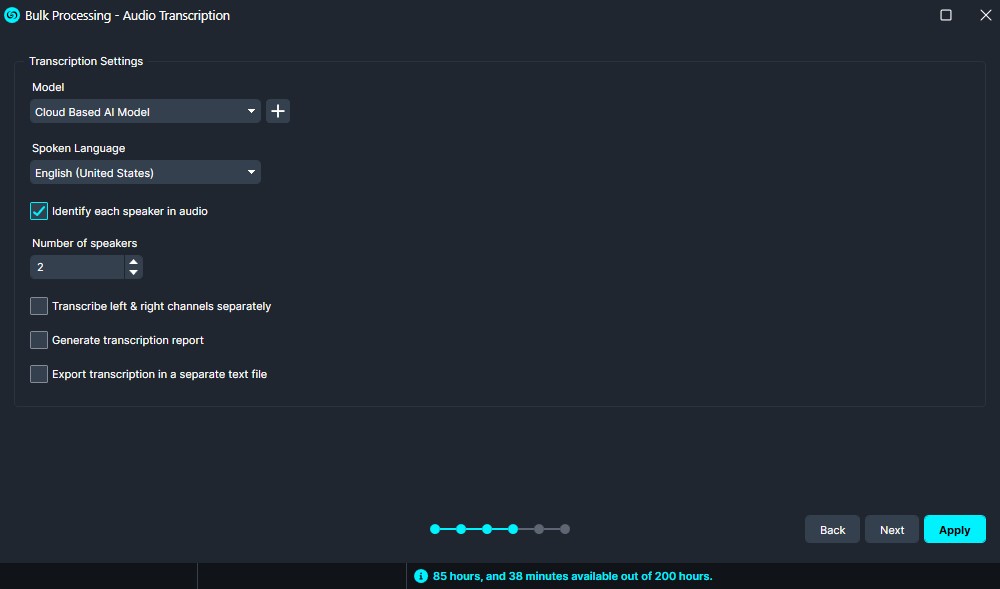Screen dimensions: 1000x589
Task: Open the Cloud Based AI Model selector
Action: click(x=145, y=111)
